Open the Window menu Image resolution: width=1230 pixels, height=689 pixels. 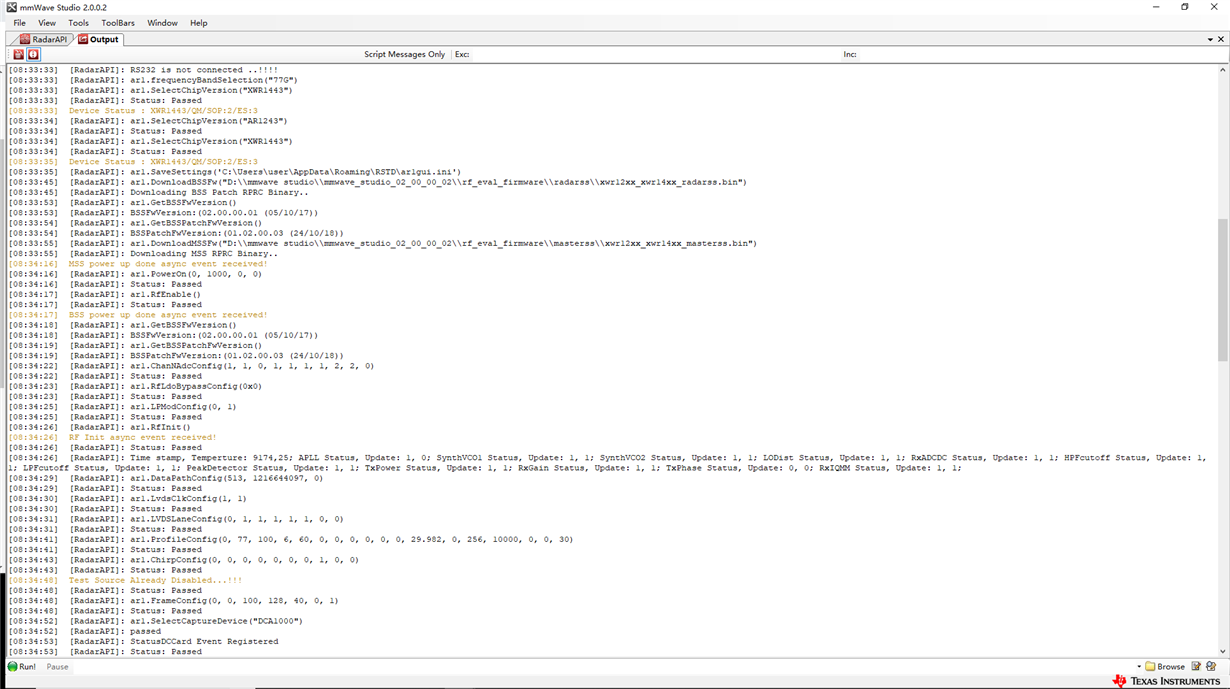tap(162, 23)
